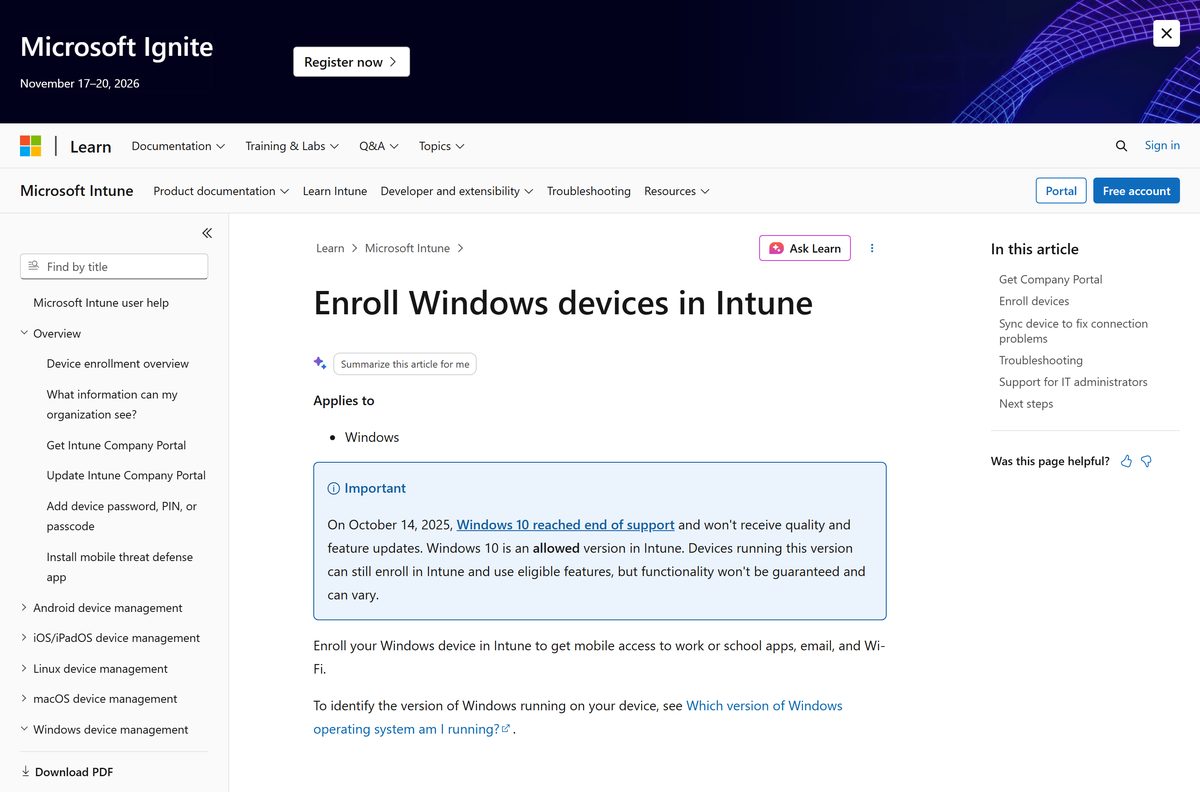Image resolution: width=1200 pixels, height=792 pixels.
Task: Open What information can my organization see
Action: (112, 404)
